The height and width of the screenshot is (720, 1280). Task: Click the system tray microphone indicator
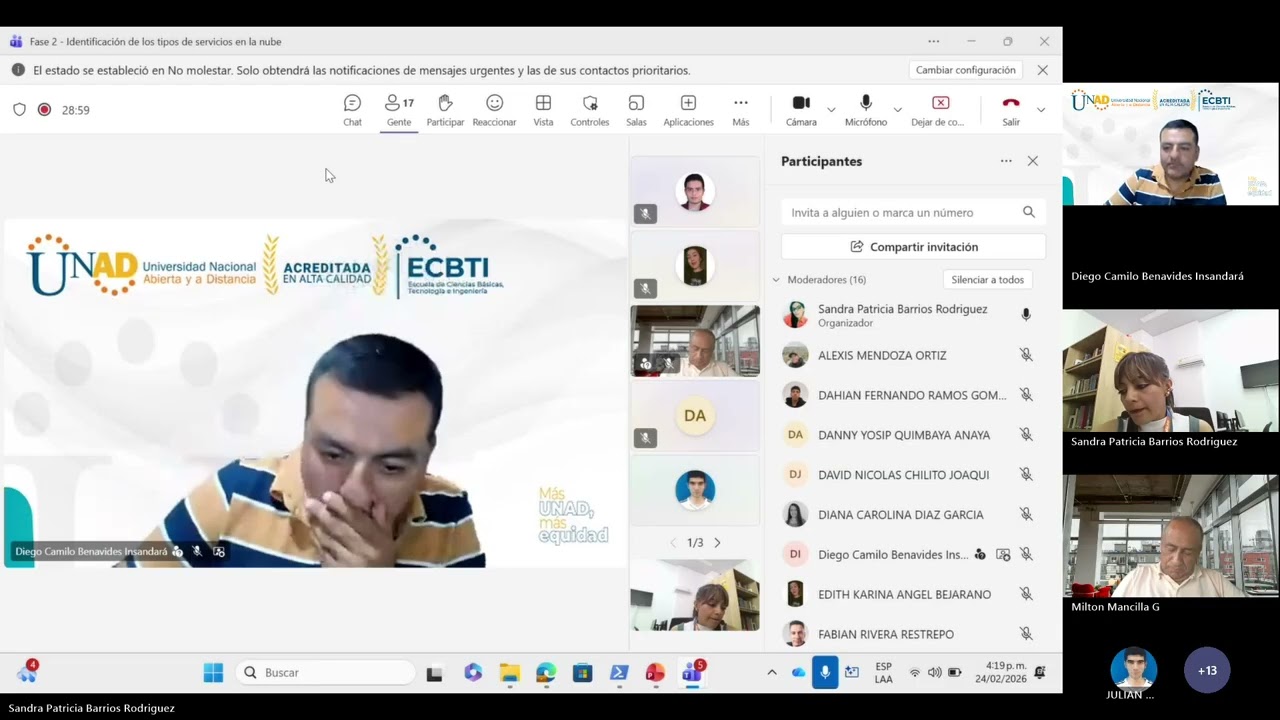point(825,672)
